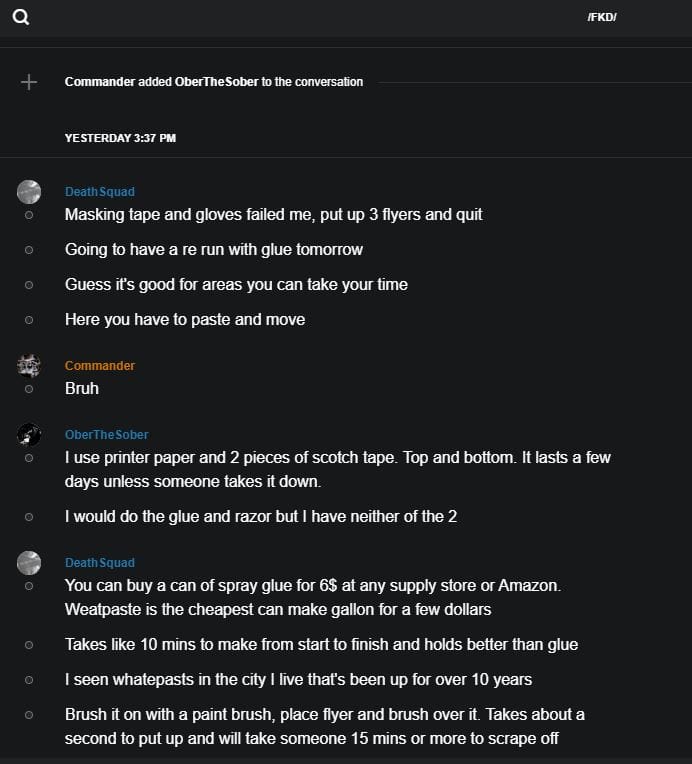Open DeathSquad's avatar above the masking tape message
Screen dimensions: 692x764
point(29,192)
